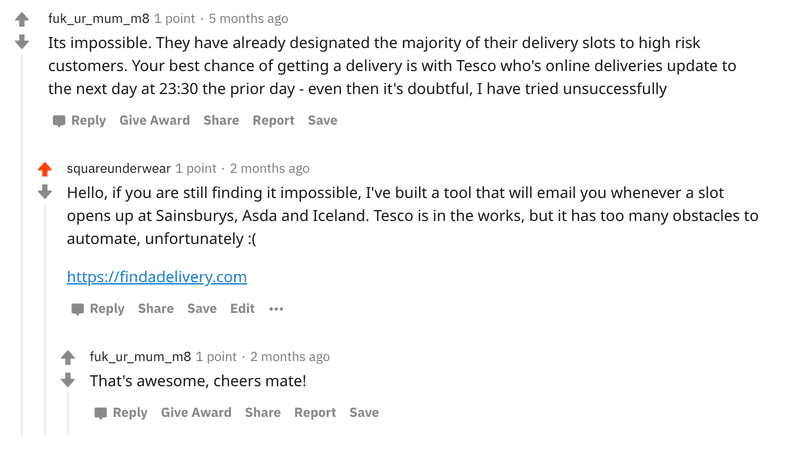Downvote the top fuk_ur_mum_m8 comment

(x=22, y=42)
